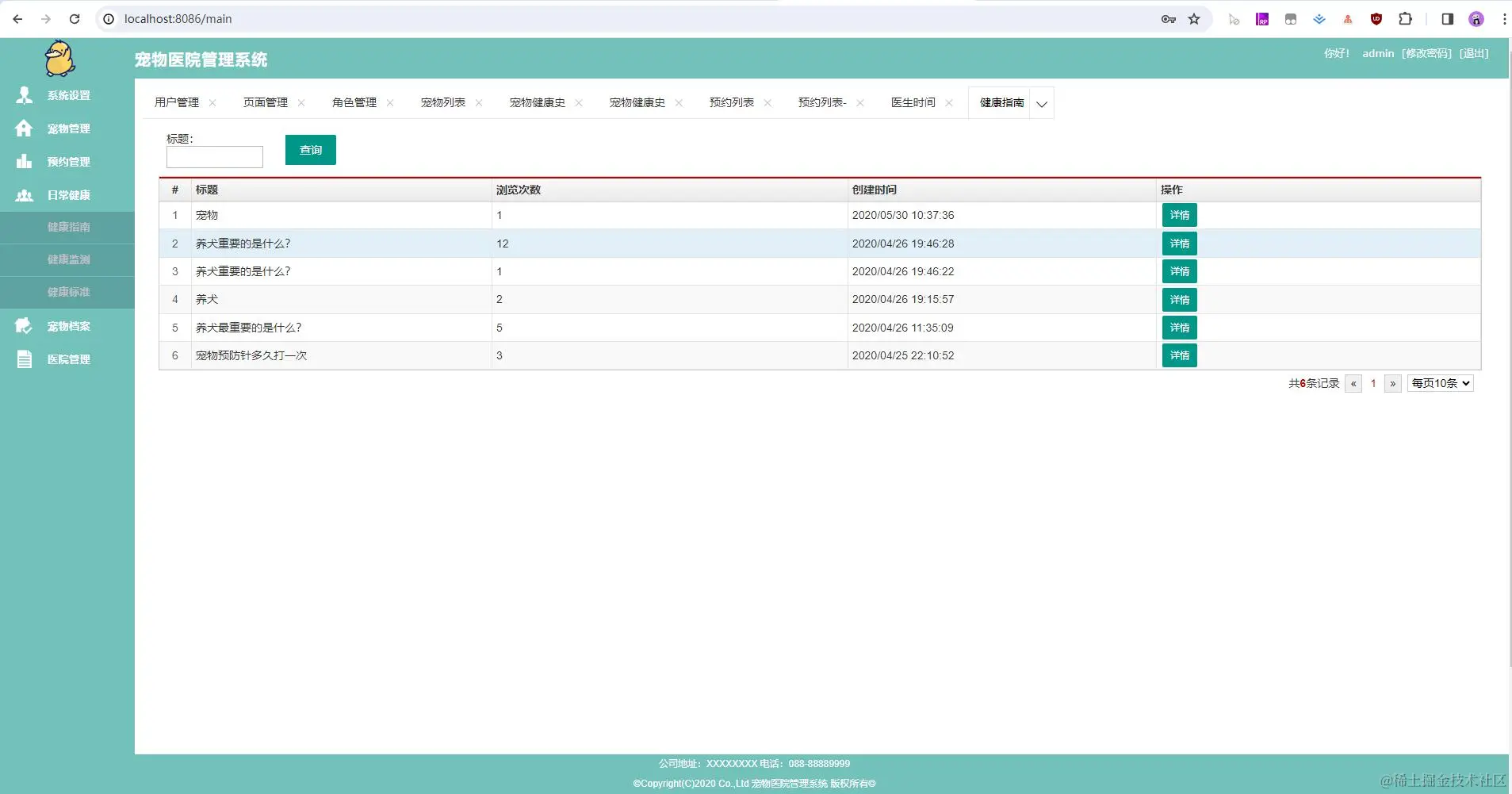Switch to 预约列表 tab

732,102
